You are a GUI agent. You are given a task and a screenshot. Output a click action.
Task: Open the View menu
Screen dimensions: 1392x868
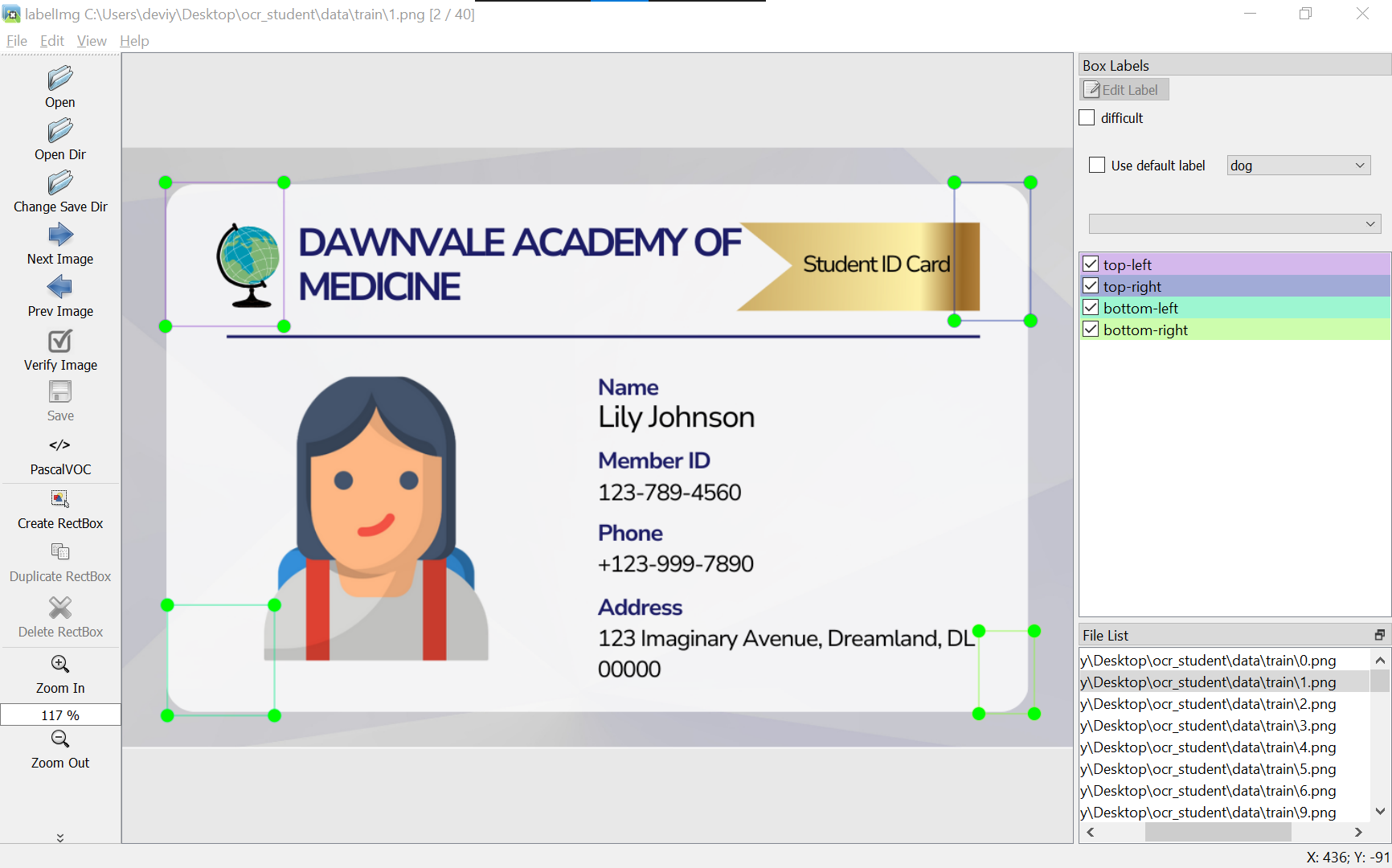coord(92,40)
